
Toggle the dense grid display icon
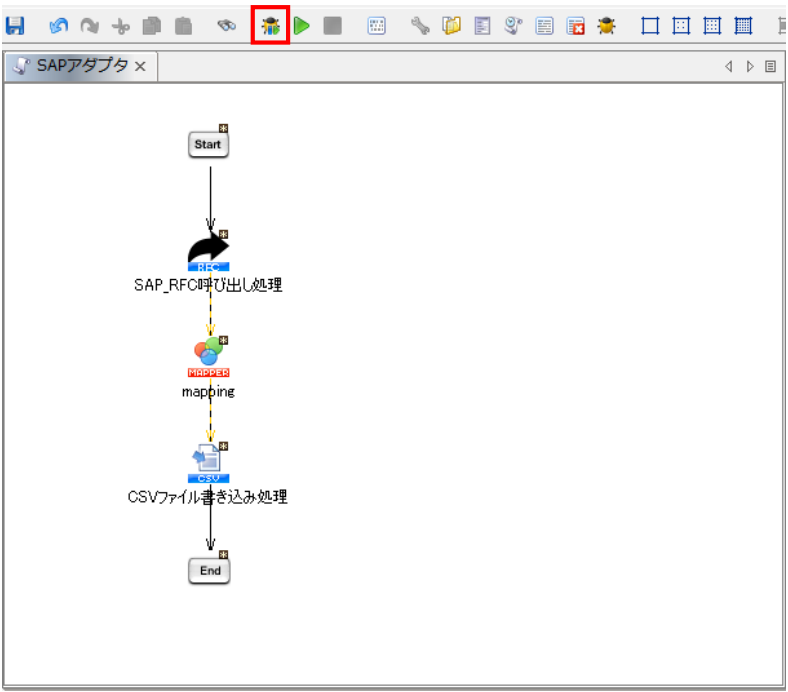tap(743, 26)
